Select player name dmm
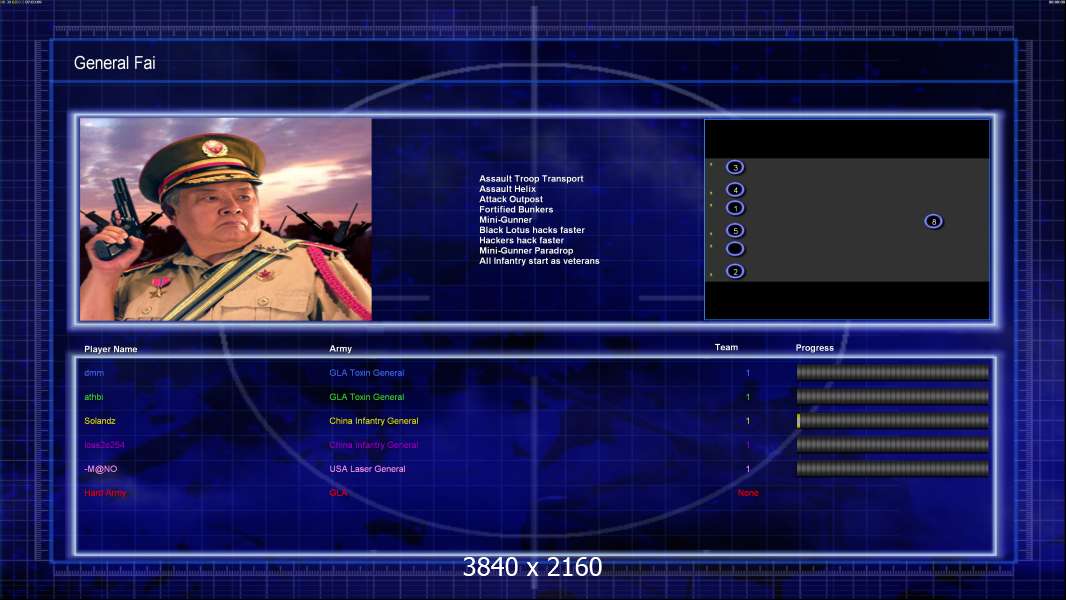 point(94,373)
